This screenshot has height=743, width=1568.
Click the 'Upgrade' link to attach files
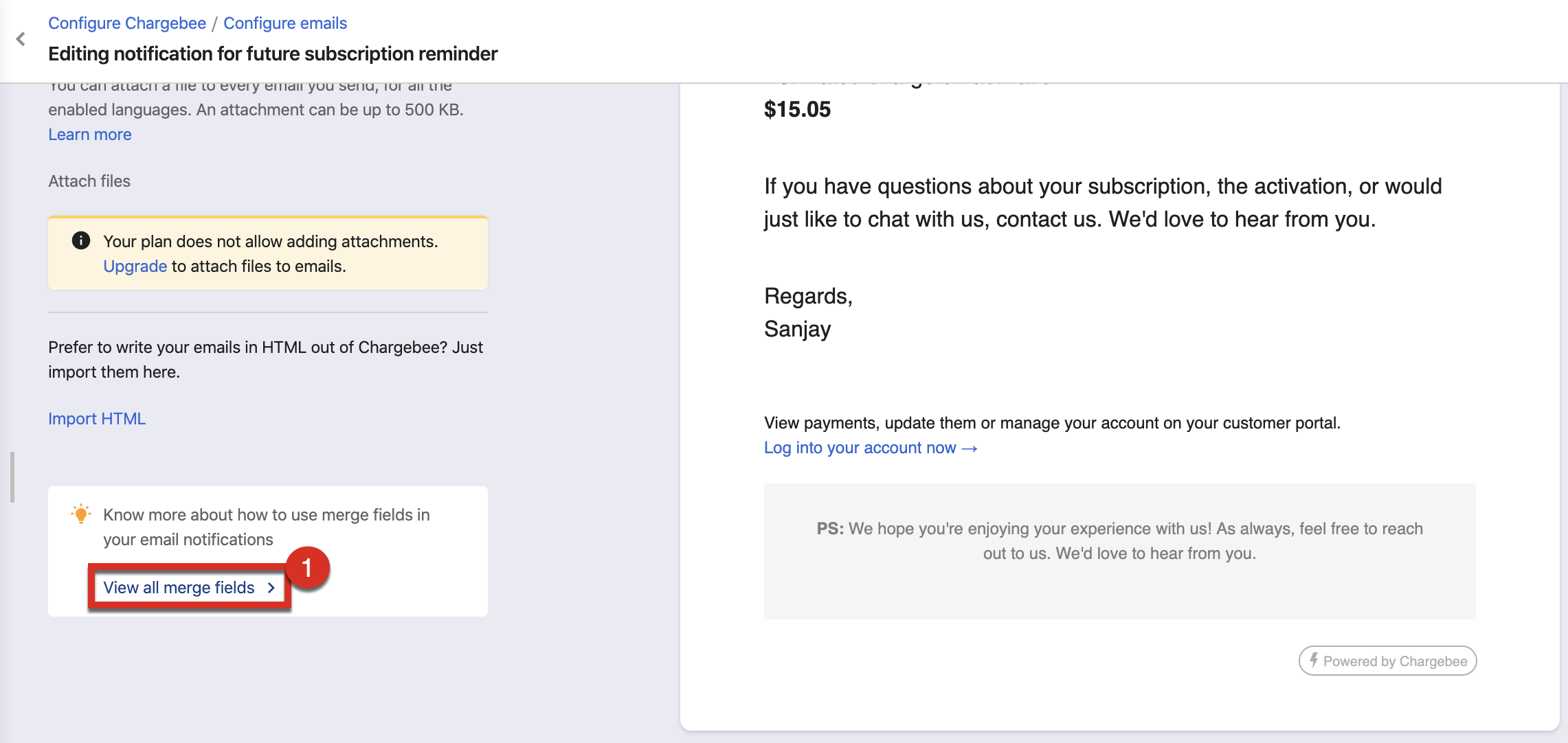point(135,266)
